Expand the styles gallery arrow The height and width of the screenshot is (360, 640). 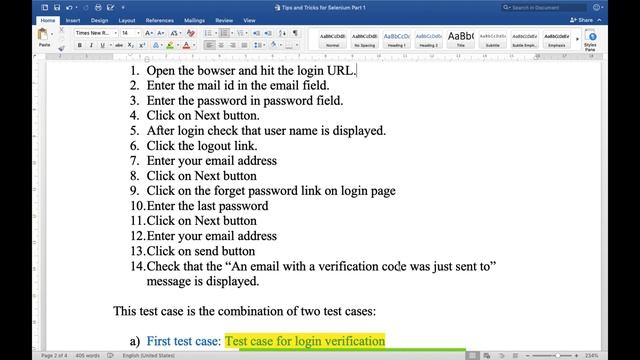point(577,39)
